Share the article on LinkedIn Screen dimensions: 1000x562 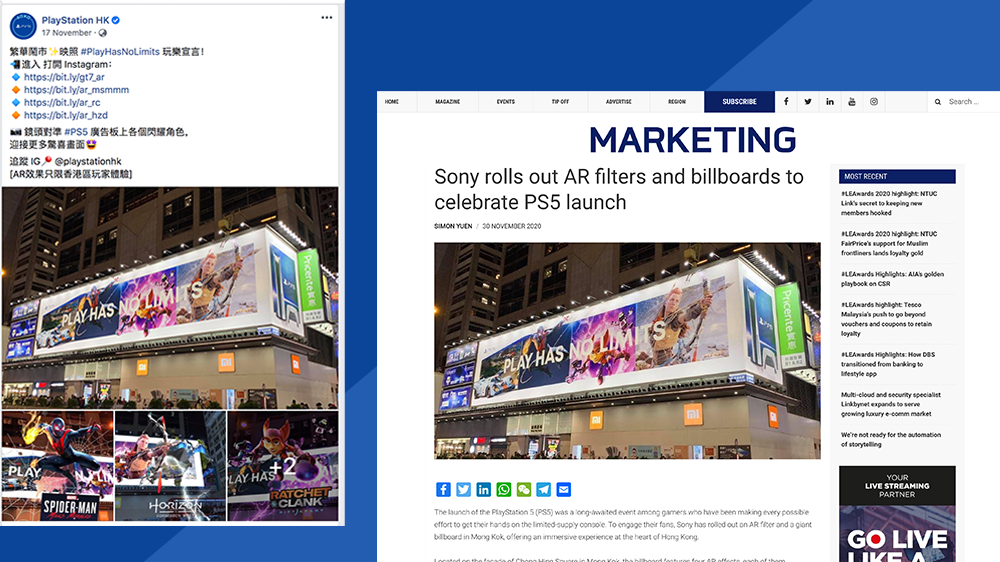[483, 489]
